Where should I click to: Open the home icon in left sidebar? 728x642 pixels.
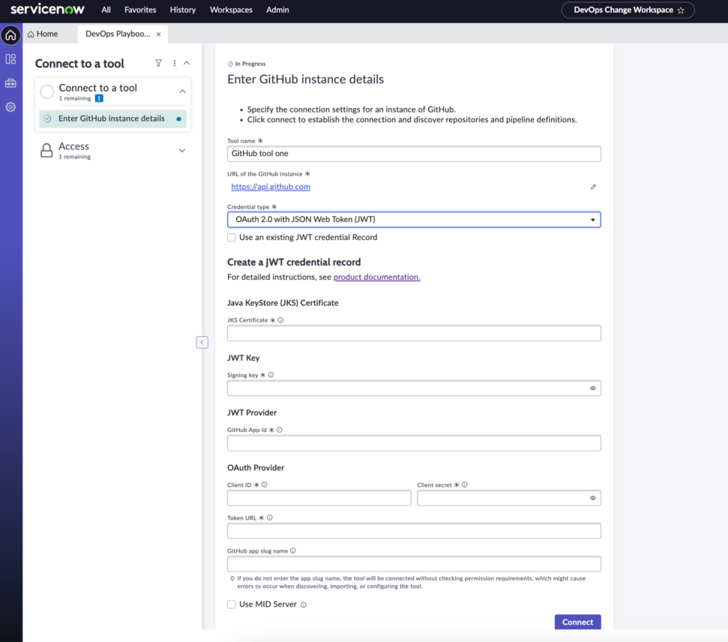11,35
